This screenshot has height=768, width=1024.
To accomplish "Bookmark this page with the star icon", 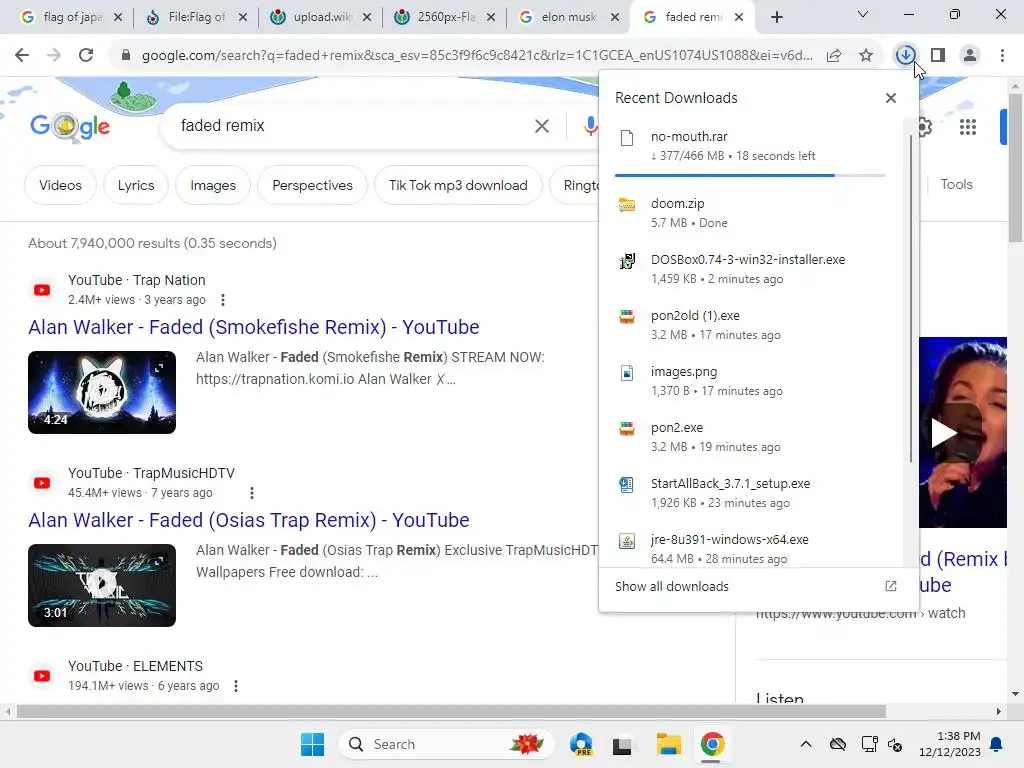I will [x=866, y=56].
